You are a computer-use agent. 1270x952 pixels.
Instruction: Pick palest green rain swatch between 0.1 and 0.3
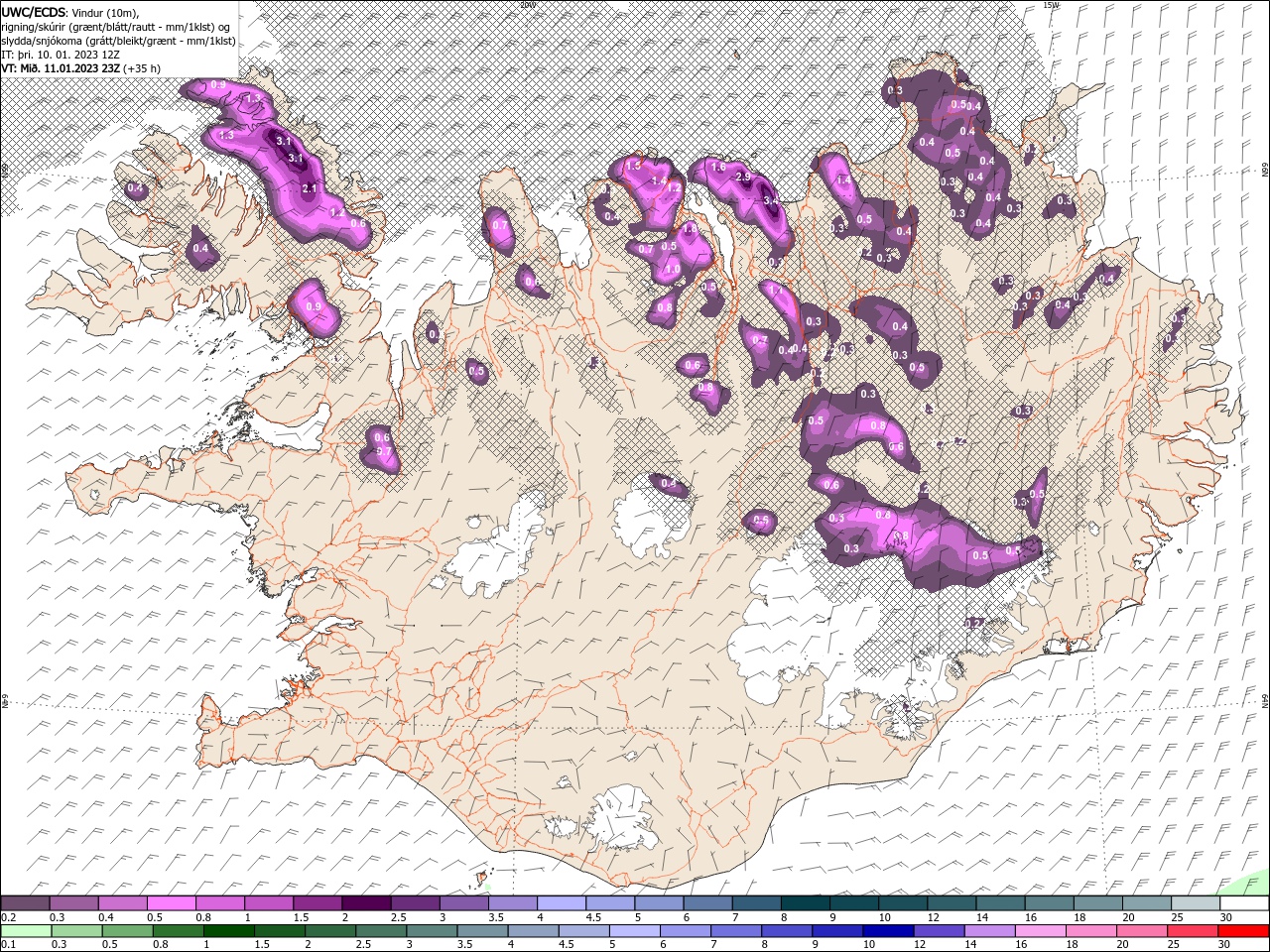[26, 930]
